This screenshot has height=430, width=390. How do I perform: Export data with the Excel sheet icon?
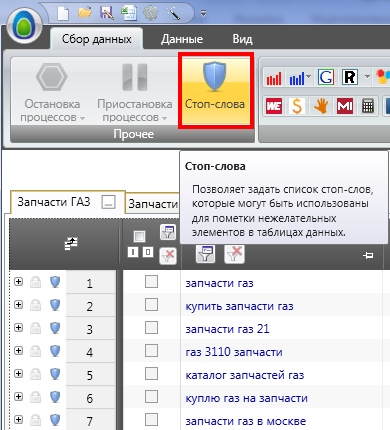pos(129,13)
